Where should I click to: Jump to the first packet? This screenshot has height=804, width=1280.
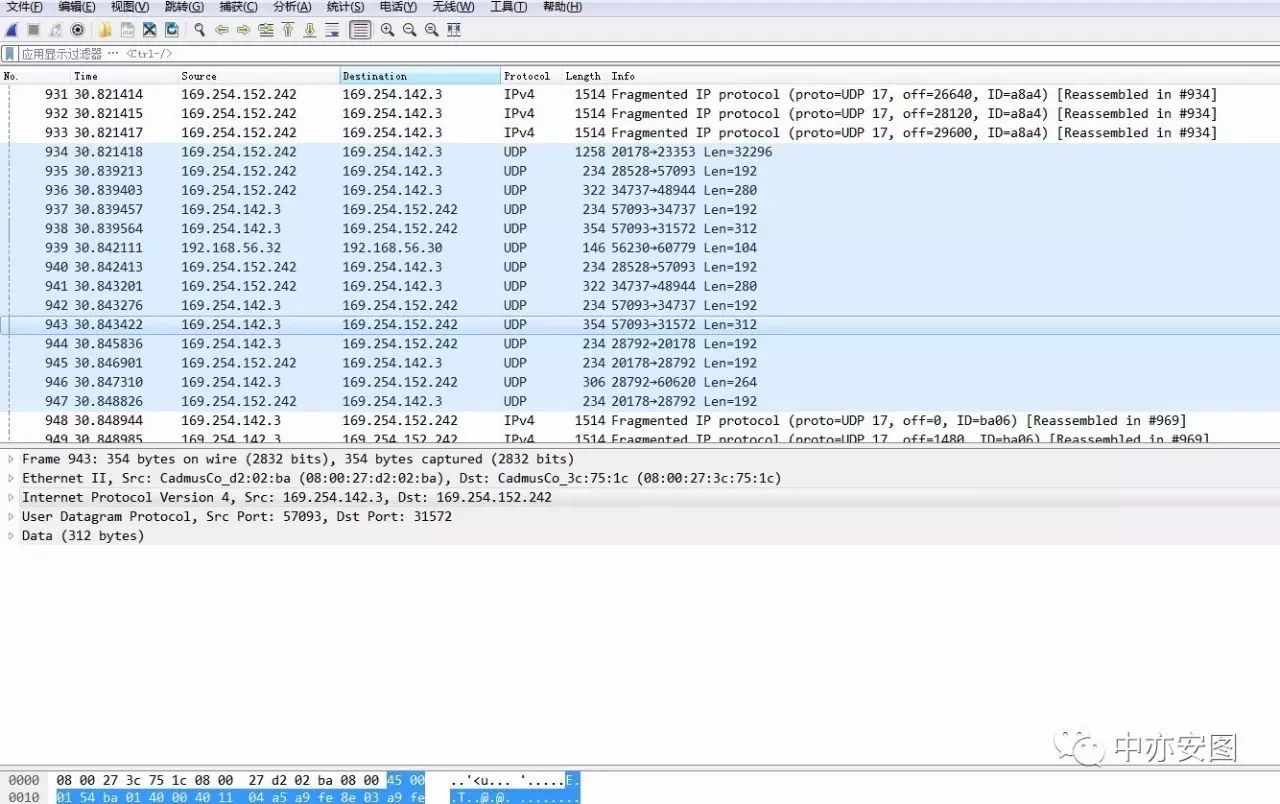tap(288, 30)
